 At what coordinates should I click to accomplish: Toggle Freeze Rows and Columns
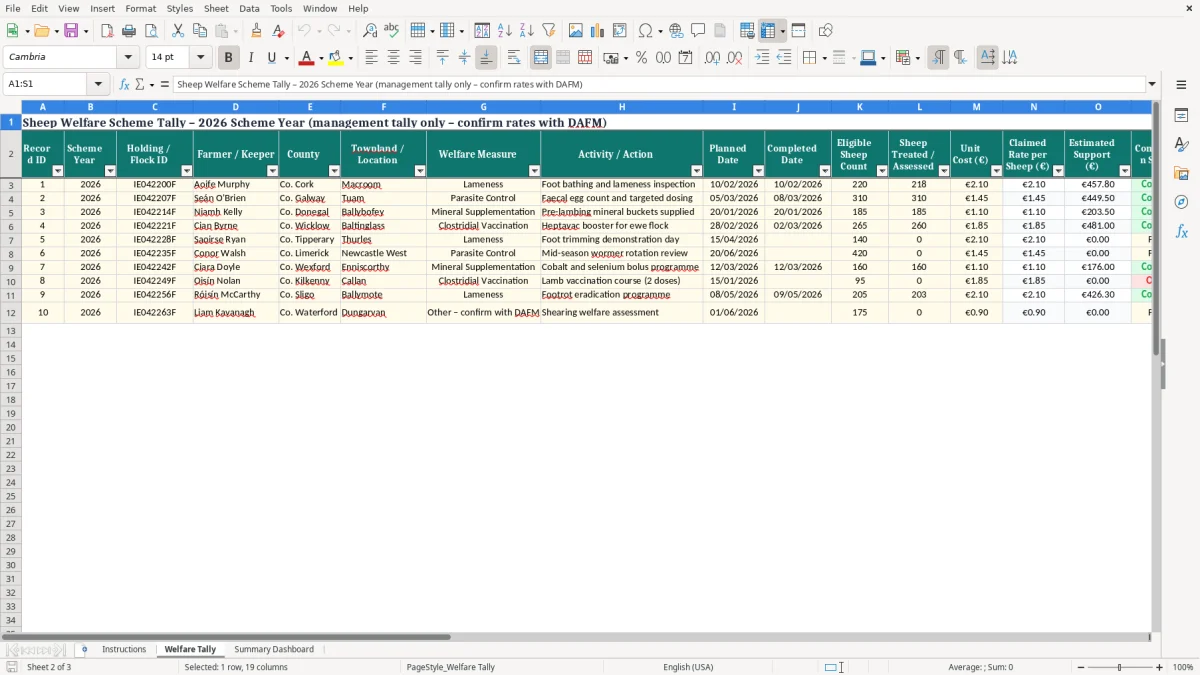[x=768, y=31]
